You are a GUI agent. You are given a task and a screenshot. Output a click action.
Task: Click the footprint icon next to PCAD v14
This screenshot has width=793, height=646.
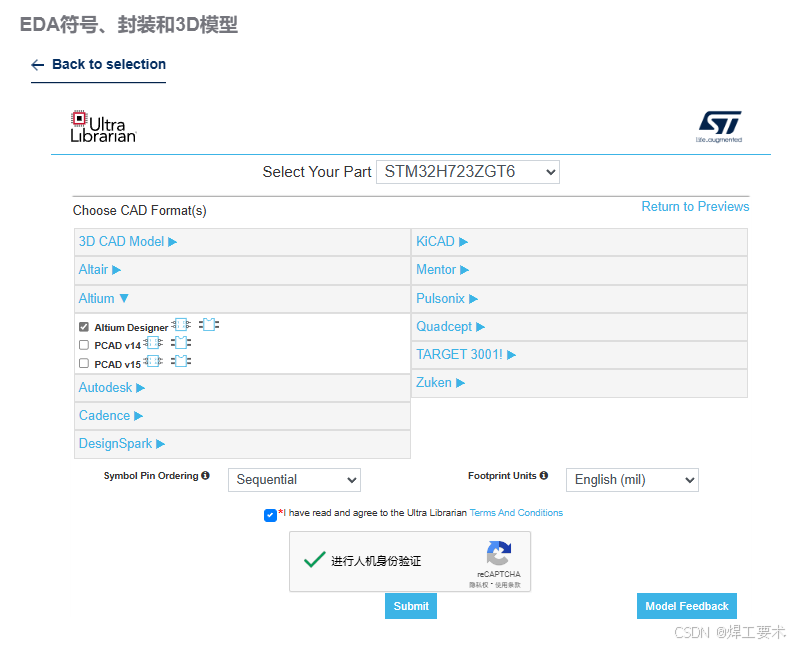click(181, 343)
